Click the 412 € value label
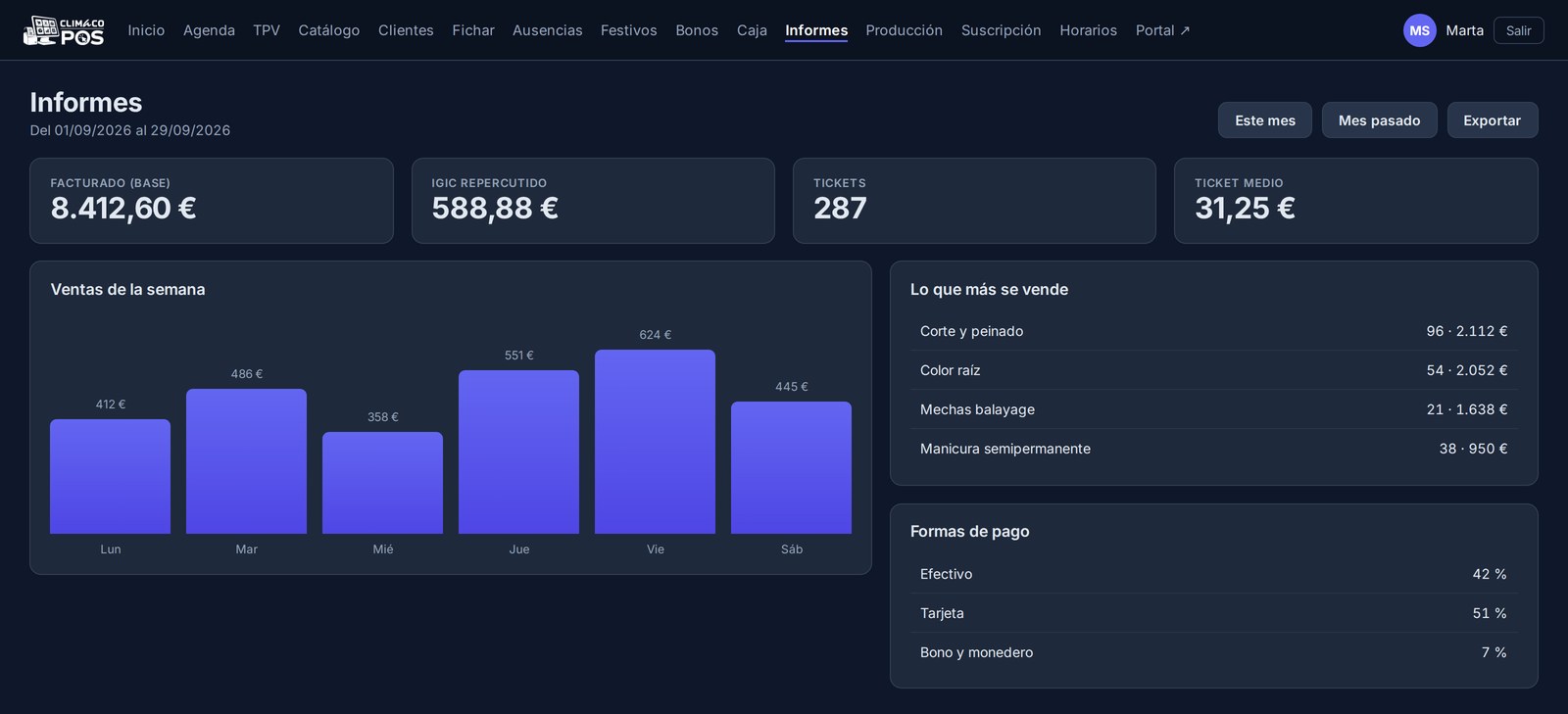 pyautogui.click(x=111, y=405)
